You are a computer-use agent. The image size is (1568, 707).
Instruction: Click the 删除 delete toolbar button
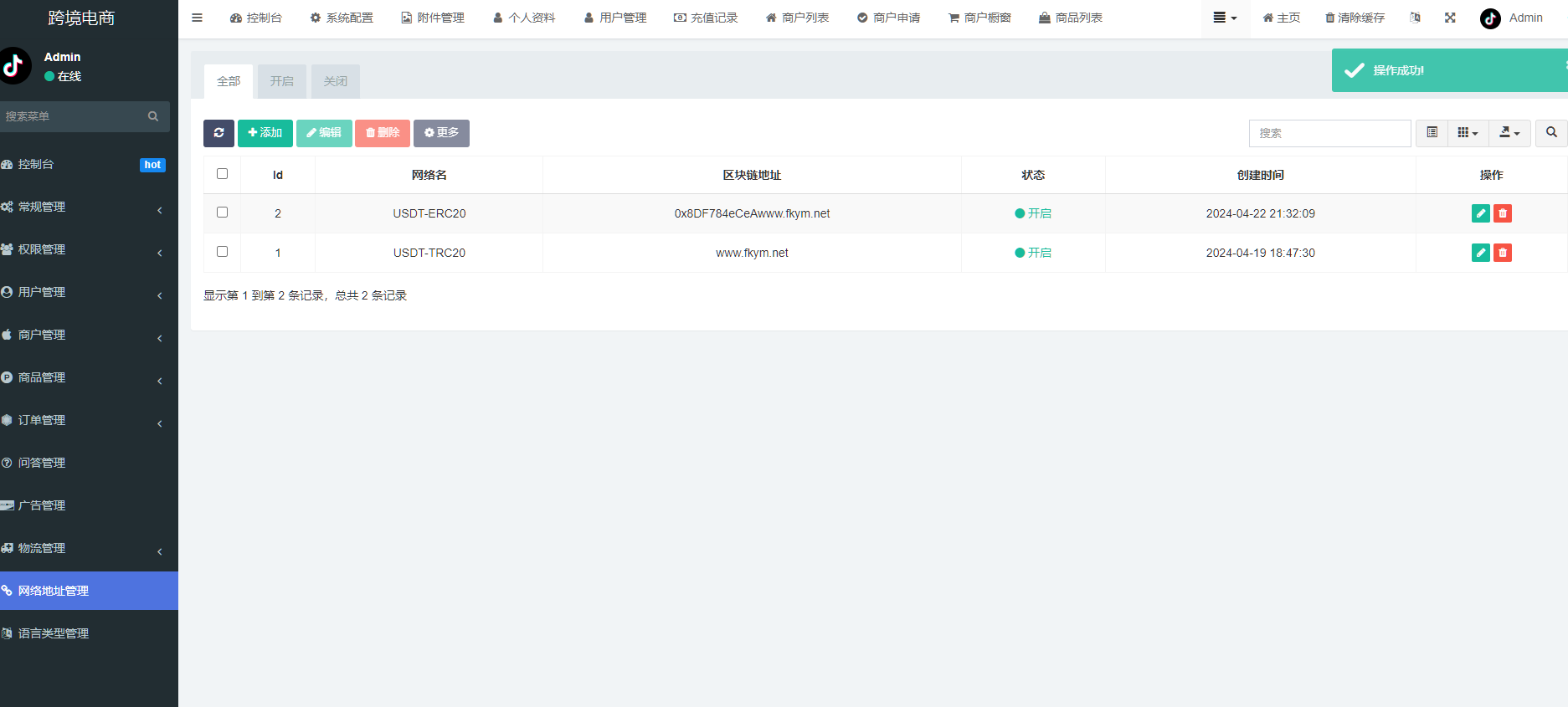pyautogui.click(x=383, y=133)
